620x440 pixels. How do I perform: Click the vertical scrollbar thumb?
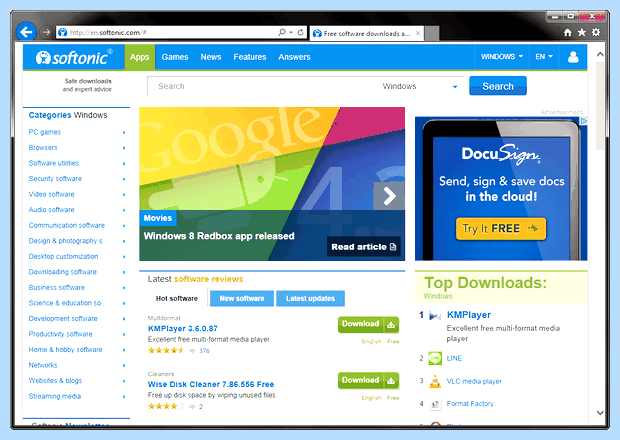(x=600, y=106)
